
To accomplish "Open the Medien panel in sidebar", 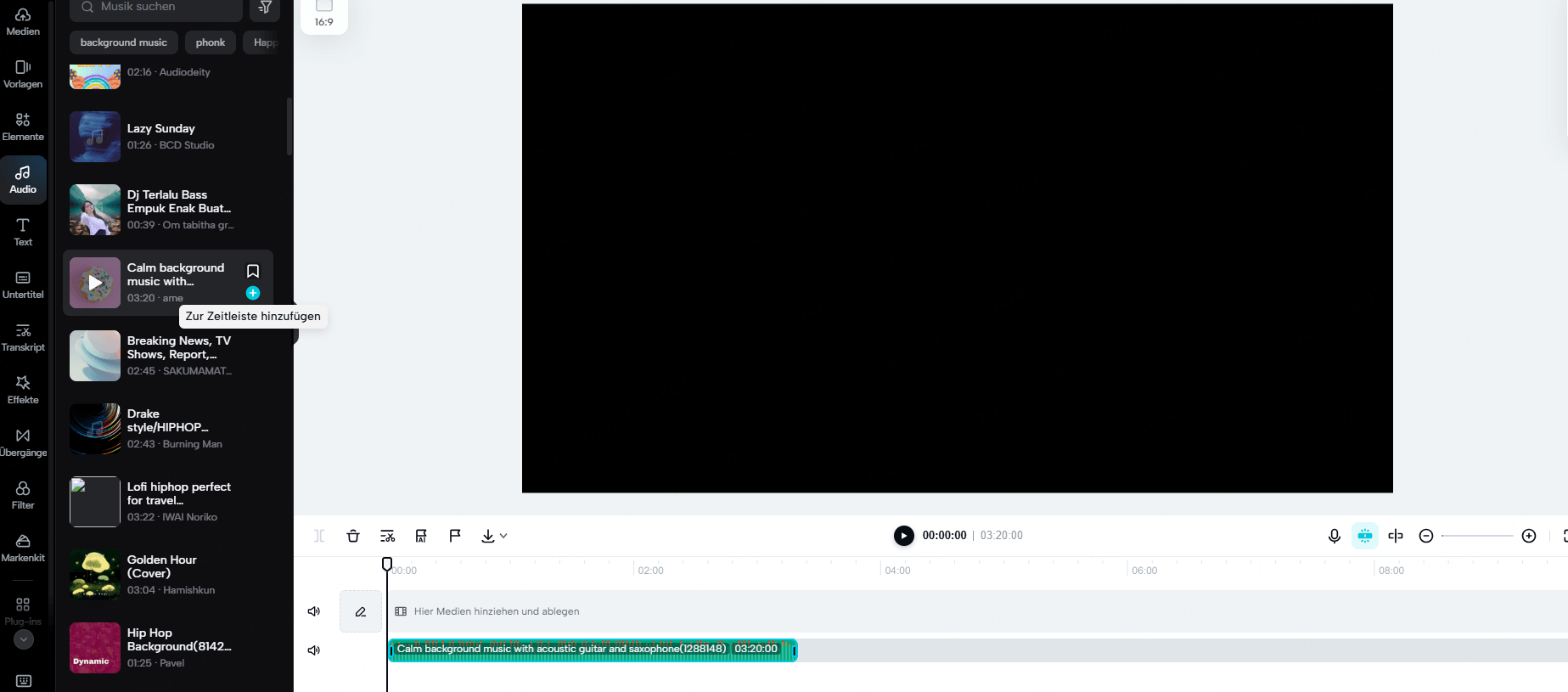I will pos(23,22).
